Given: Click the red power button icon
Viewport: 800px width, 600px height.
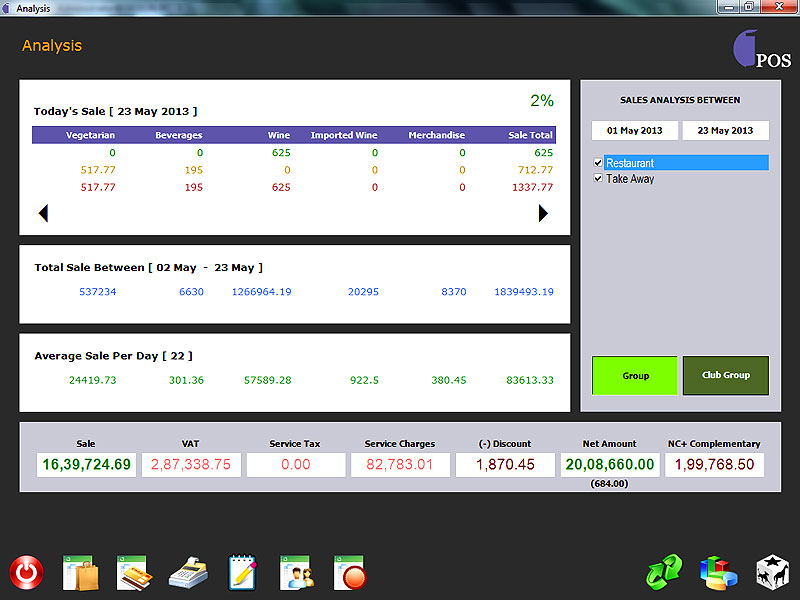Looking at the screenshot, I should coord(27,573).
